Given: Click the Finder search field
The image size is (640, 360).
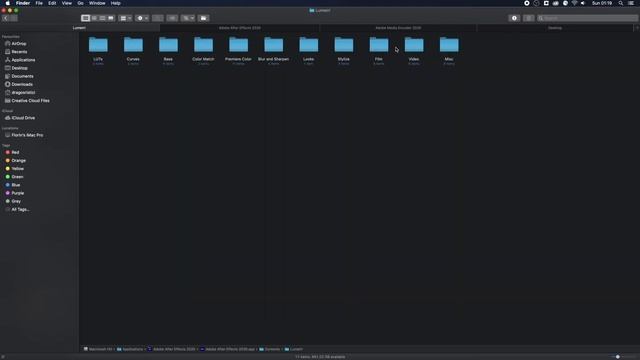Looking at the screenshot, I should pos(587,18).
